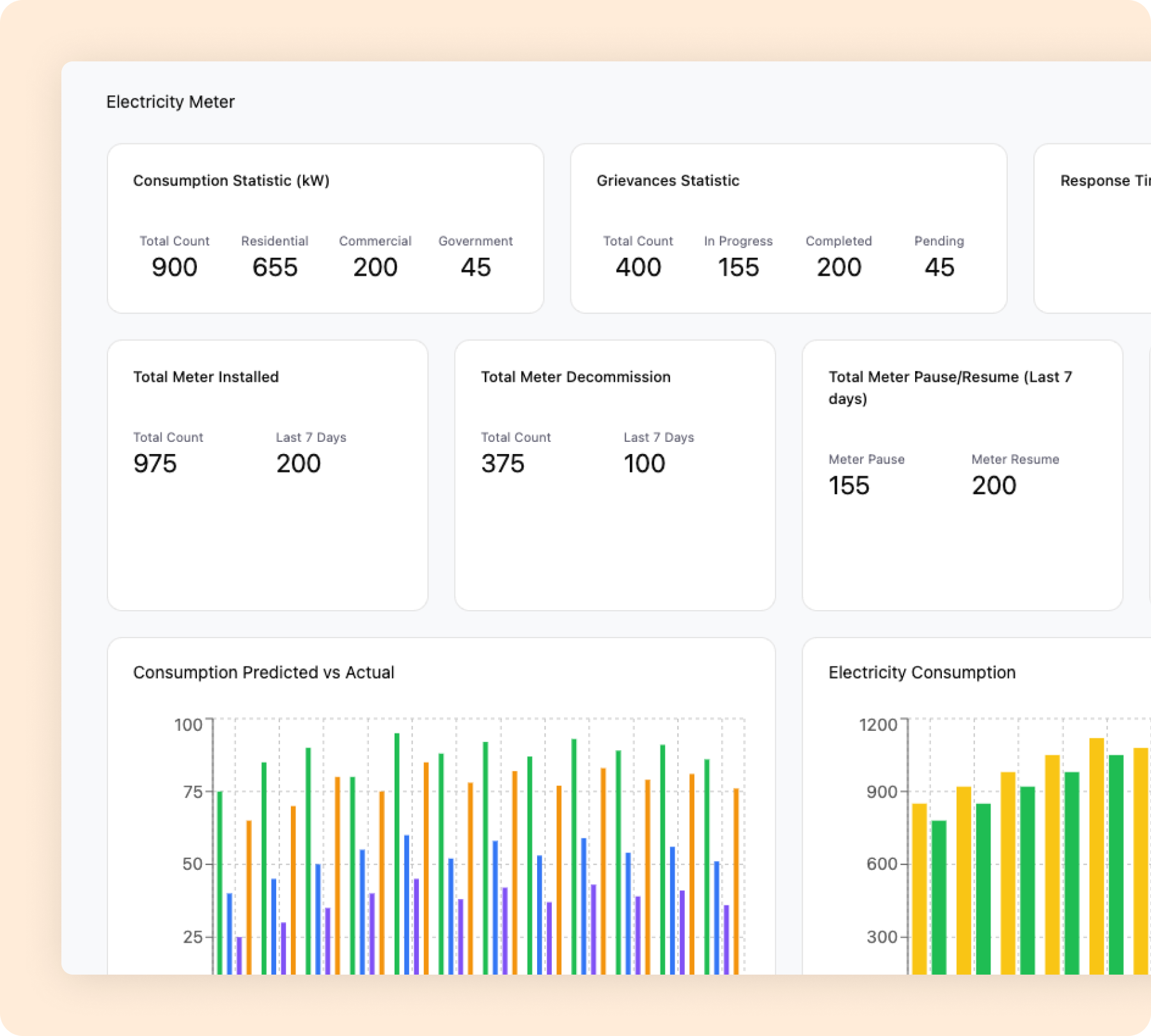This screenshot has width=1151, height=1036.
Task: Select the Electricity Consumption chart title
Action: 922,672
